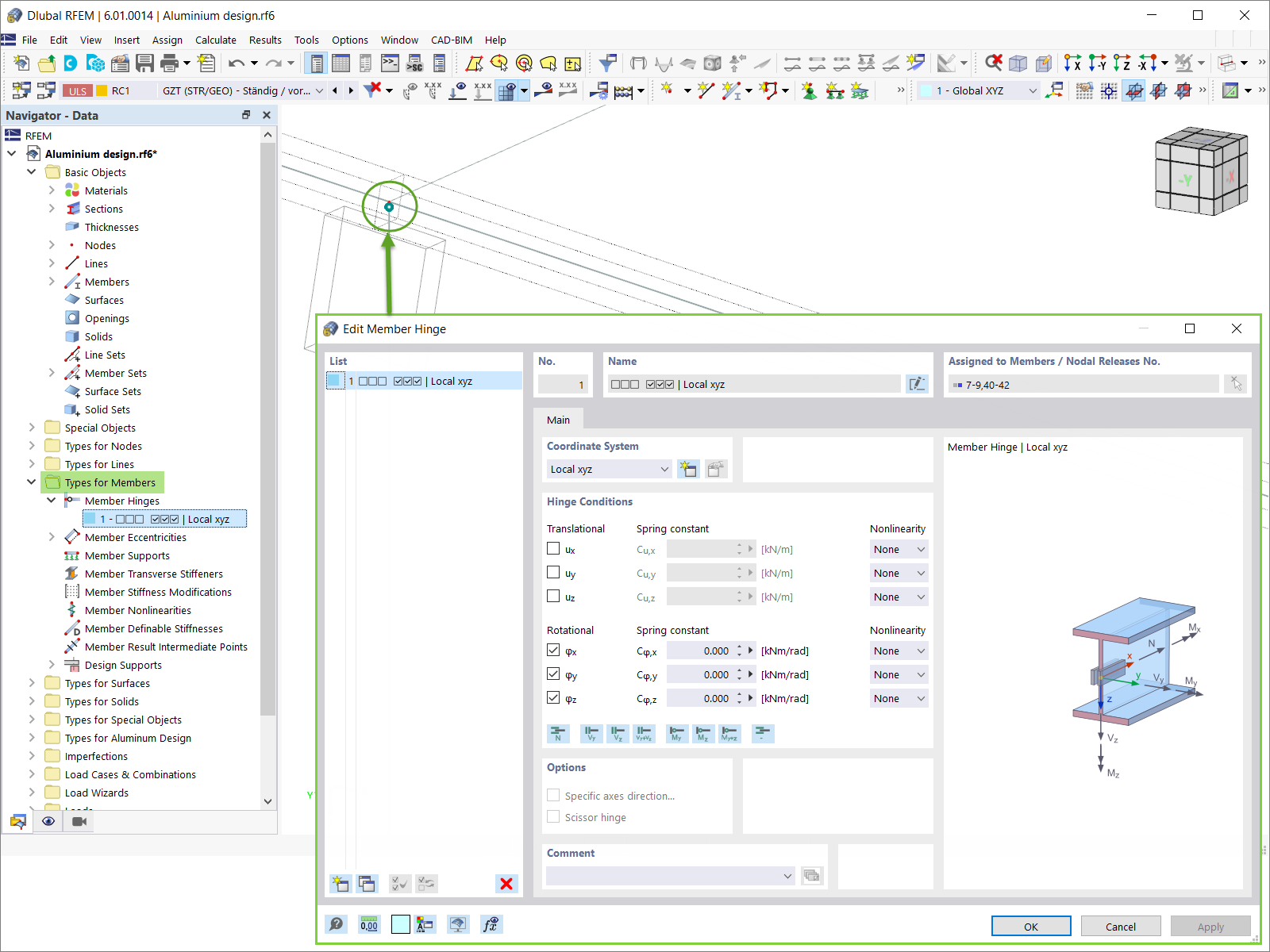Select the Sections item in navigator
Viewport: 1270px width, 952px height.
click(104, 209)
